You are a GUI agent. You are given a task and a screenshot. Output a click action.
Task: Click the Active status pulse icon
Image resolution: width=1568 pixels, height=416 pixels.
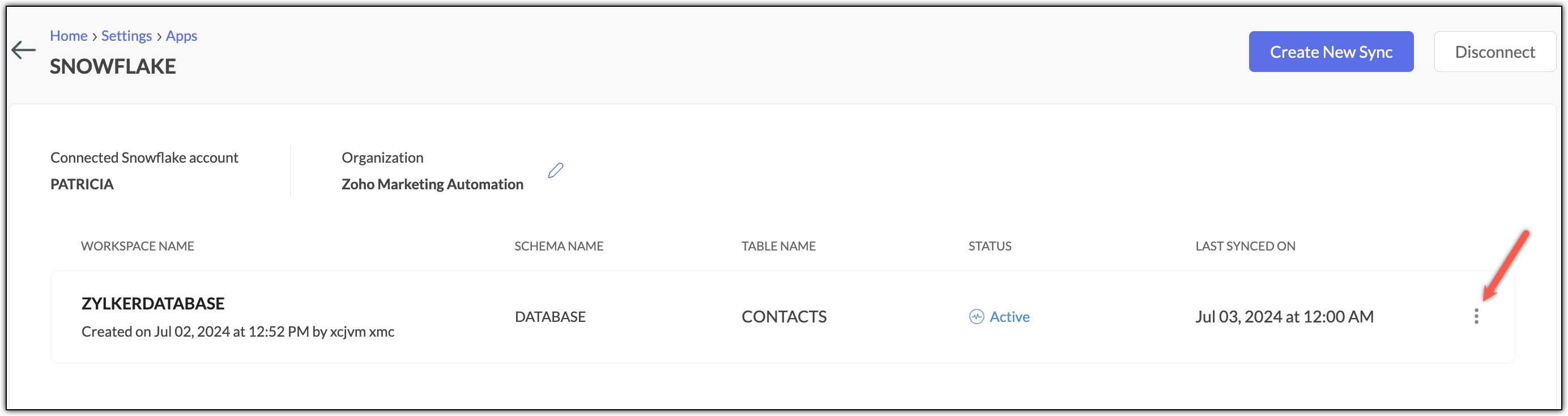click(977, 317)
